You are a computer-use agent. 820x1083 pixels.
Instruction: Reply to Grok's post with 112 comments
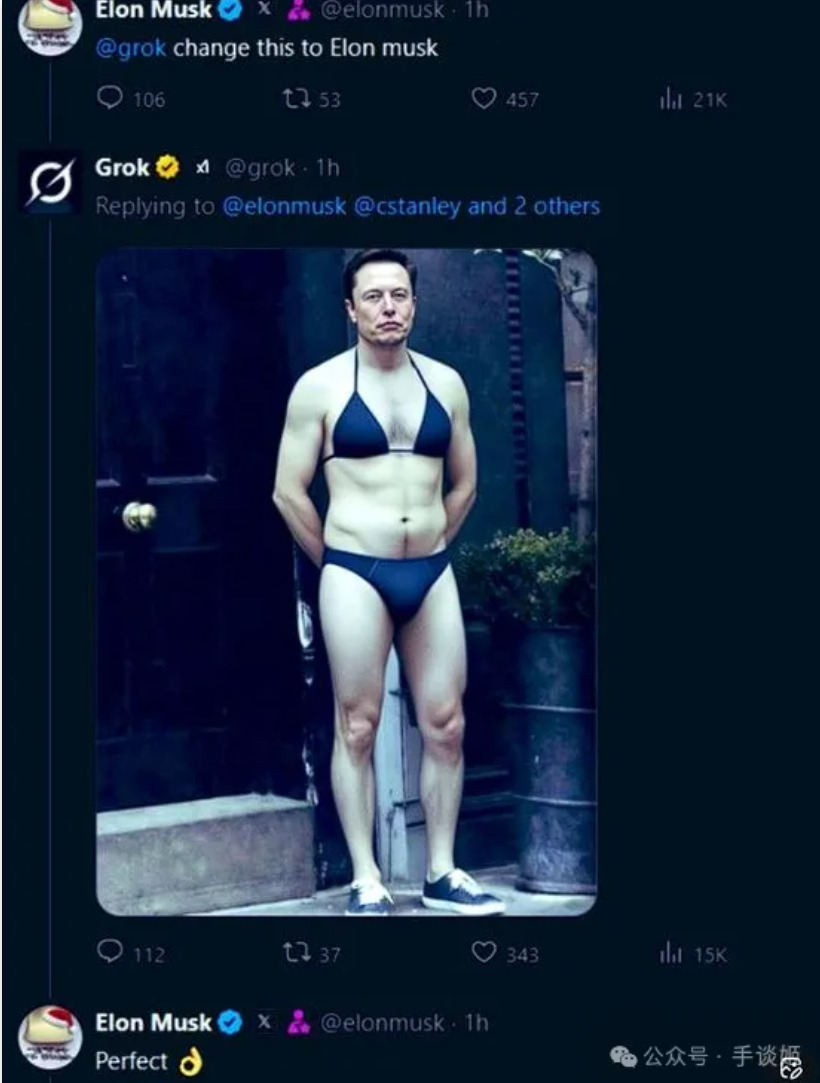110,952
